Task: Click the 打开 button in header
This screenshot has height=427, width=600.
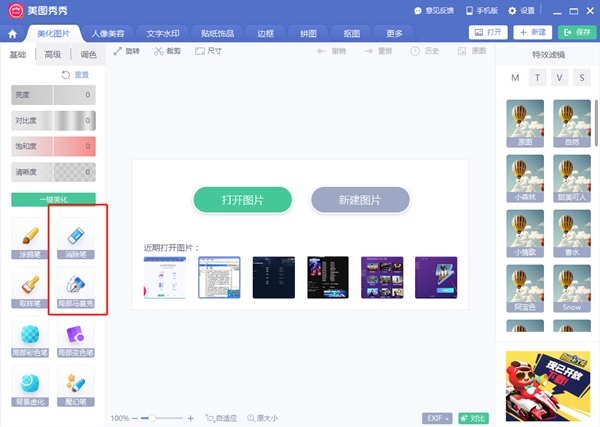Action: 488,33
